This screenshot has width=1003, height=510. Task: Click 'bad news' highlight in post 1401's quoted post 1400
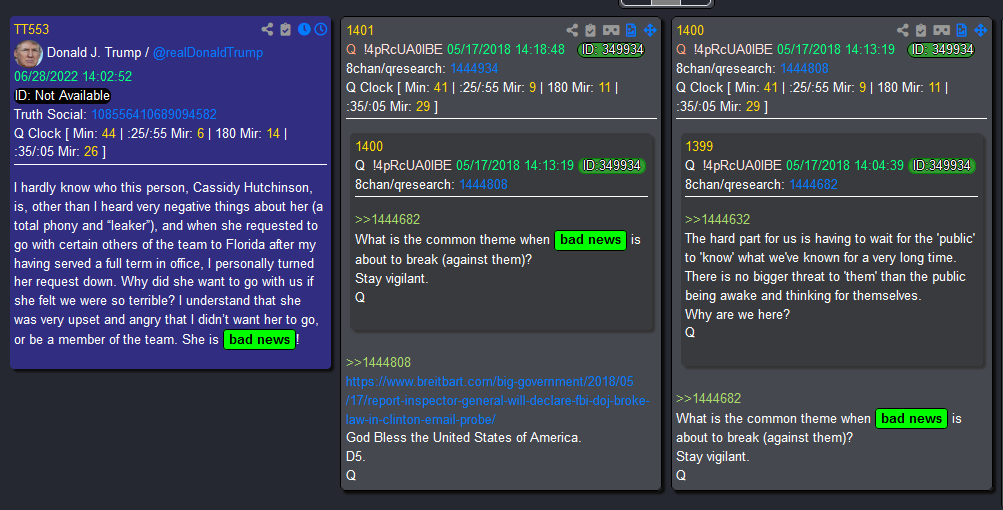(590, 240)
